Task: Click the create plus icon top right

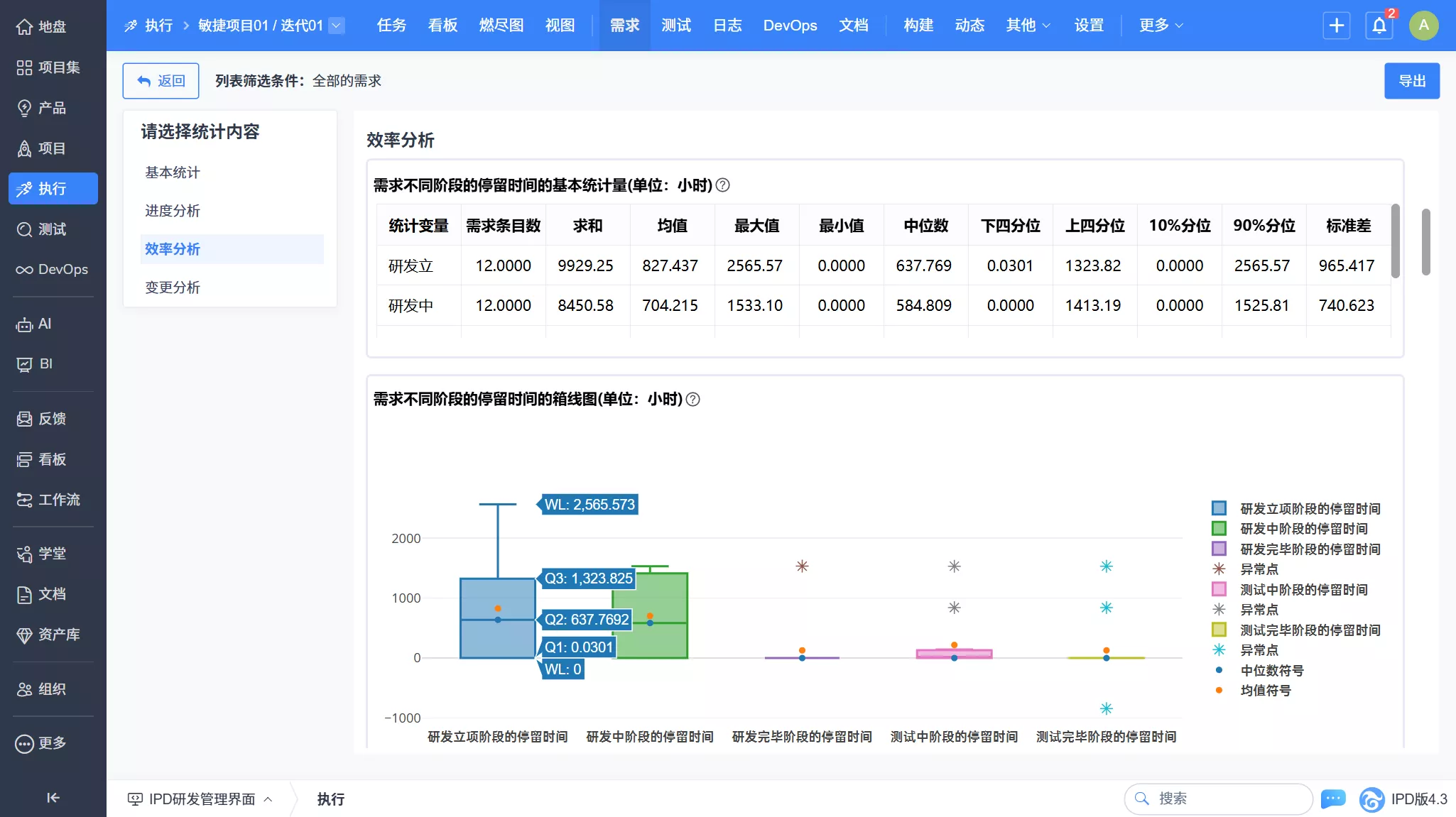Action: click(1336, 25)
